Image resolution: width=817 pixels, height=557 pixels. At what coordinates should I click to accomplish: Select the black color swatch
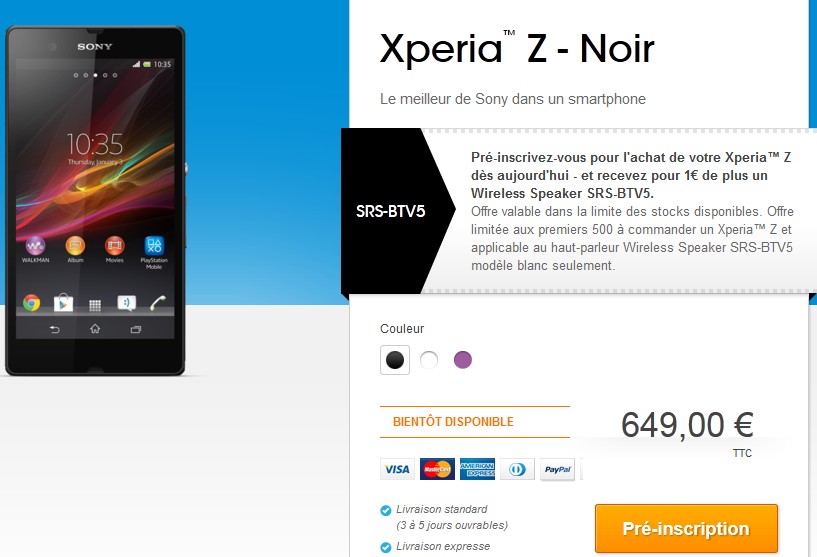(x=395, y=360)
